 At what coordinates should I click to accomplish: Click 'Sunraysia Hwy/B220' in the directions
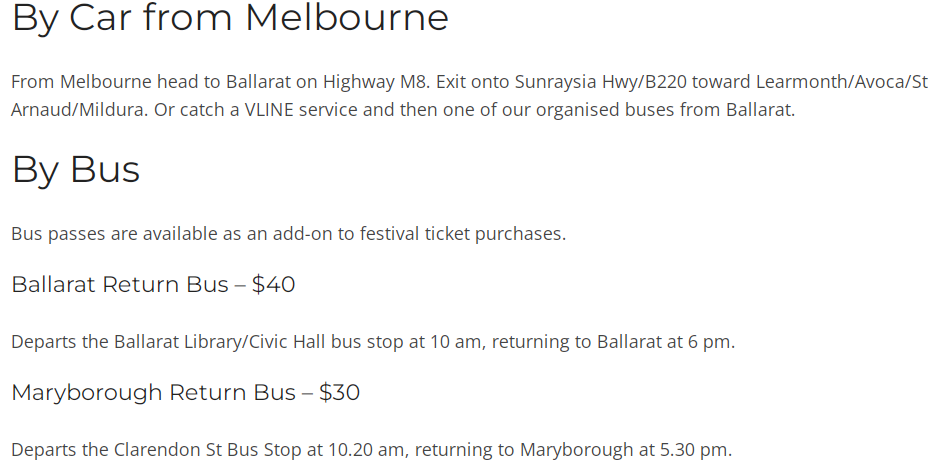[601, 82]
